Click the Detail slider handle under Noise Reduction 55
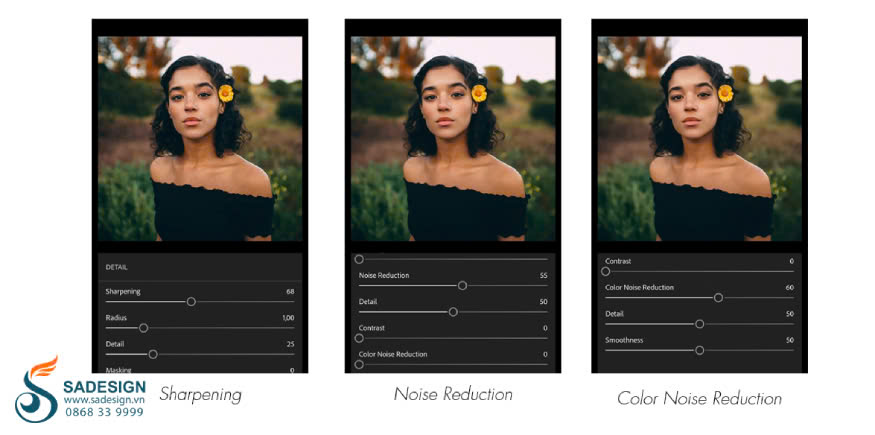 (x=453, y=312)
